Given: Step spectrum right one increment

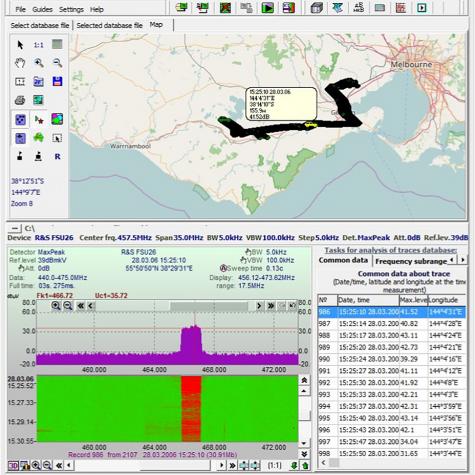Looking at the screenshot, I should [x=259, y=306].
